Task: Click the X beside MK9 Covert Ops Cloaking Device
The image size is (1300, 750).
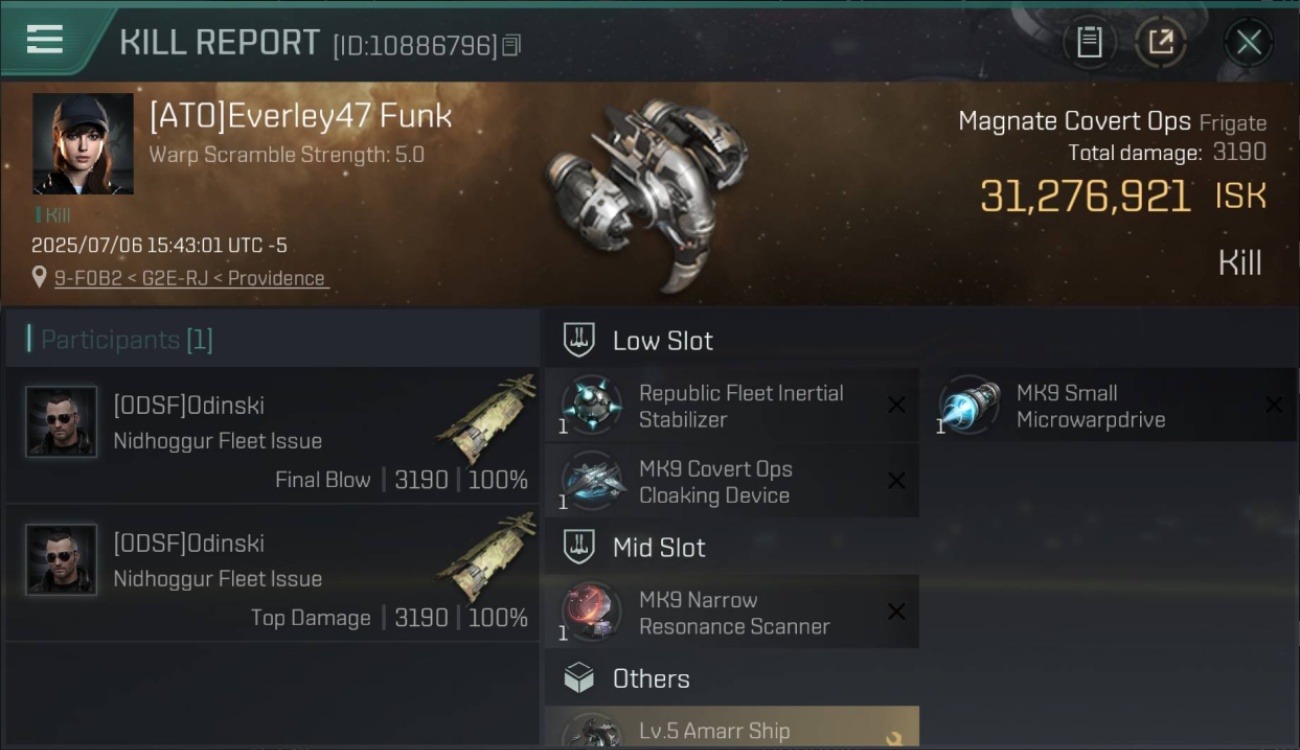Action: pos(896,481)
